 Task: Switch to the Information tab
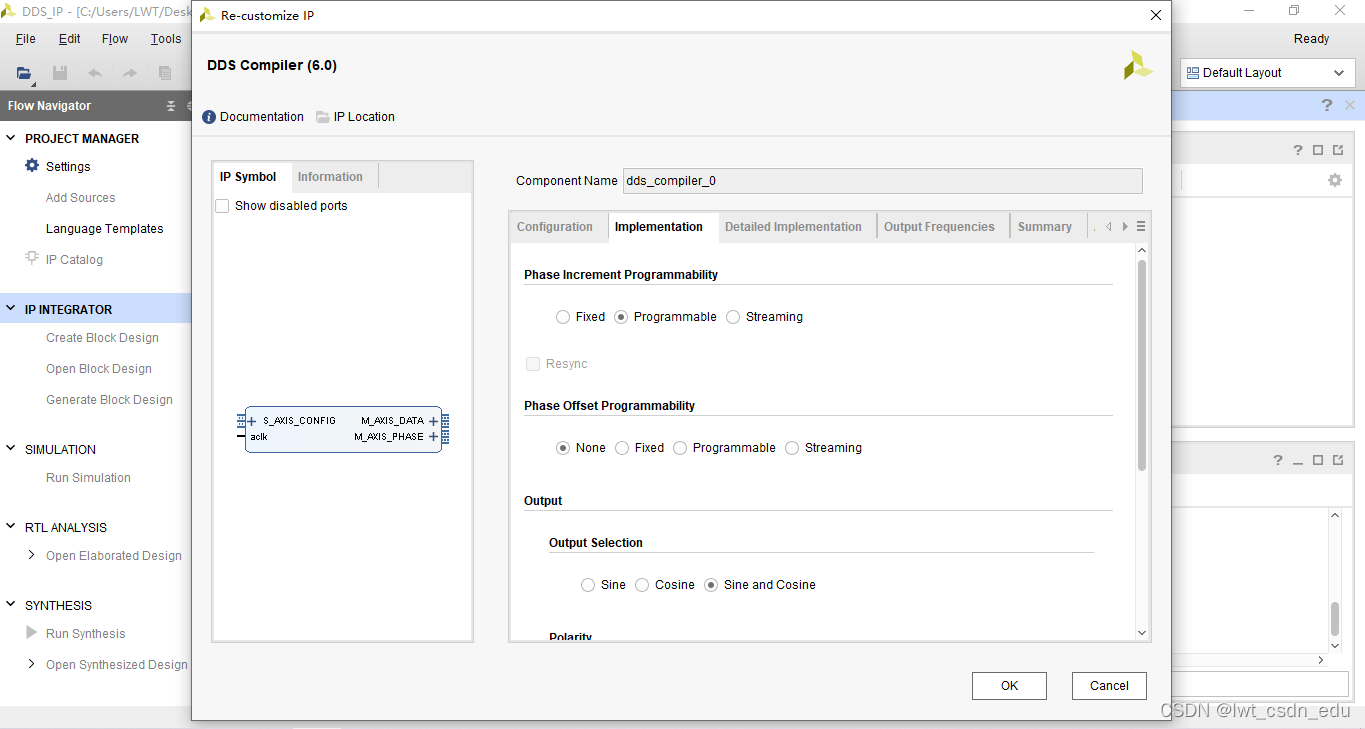tap(330, 177)
